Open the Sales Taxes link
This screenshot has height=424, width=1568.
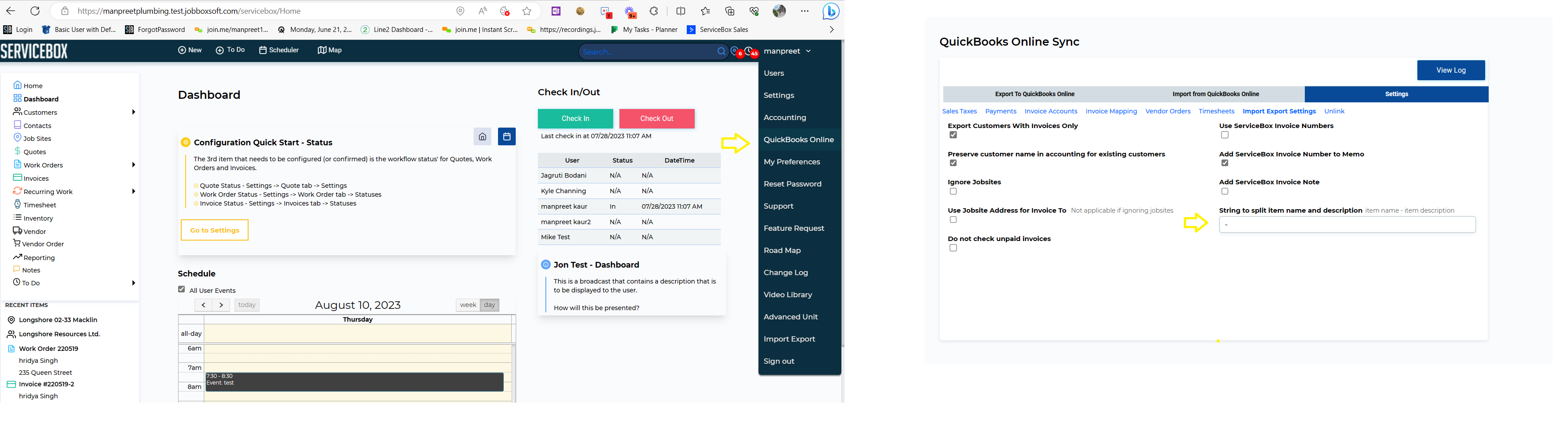959,111
